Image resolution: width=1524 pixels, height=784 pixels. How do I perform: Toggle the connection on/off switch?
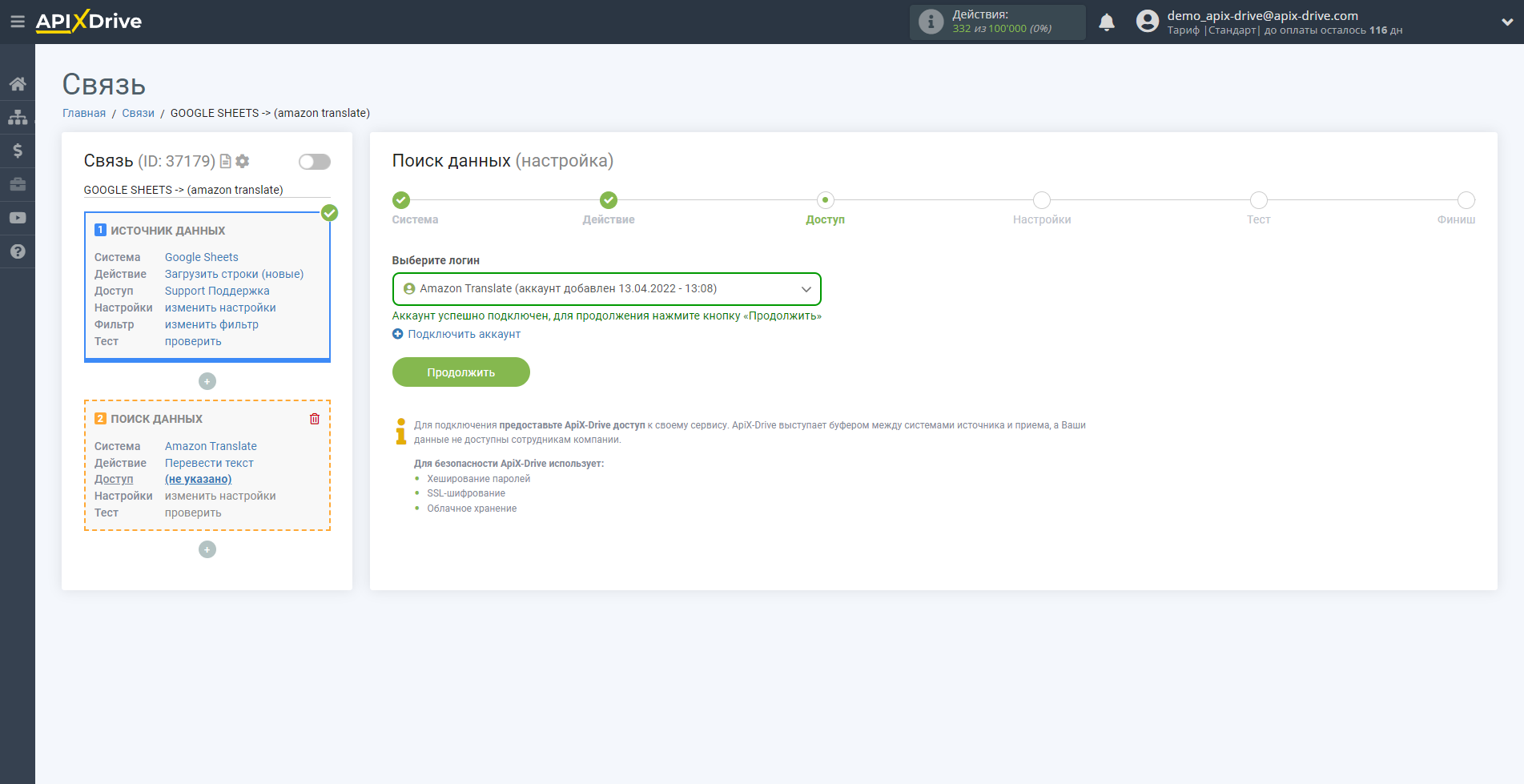coord(315,162)
